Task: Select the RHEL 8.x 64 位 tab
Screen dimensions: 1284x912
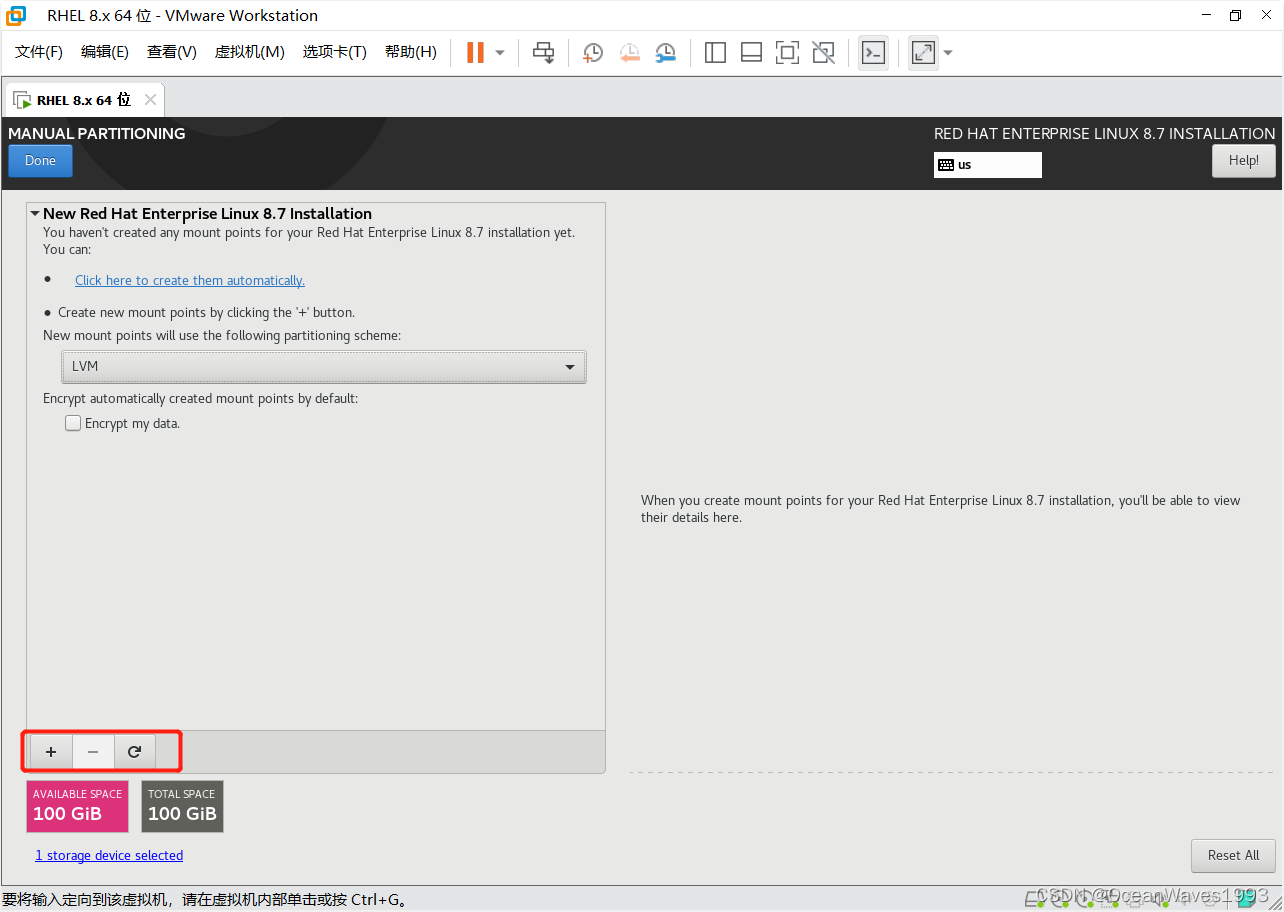Action: coord(84,100)
